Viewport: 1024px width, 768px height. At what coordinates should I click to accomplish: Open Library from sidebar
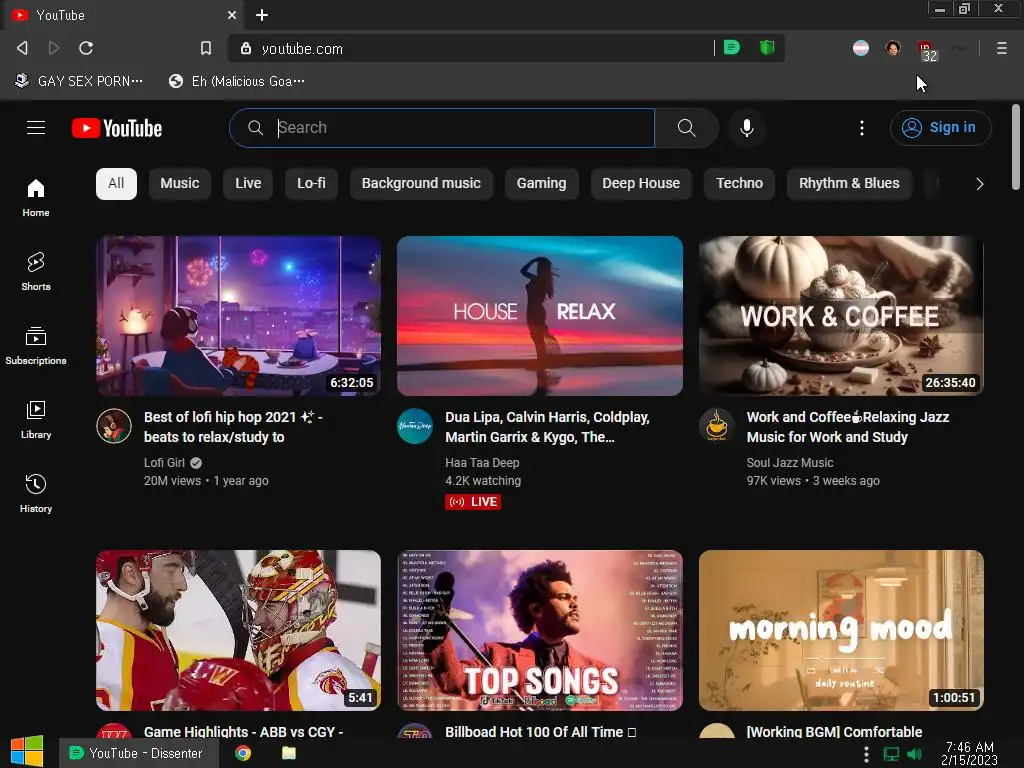coord(36,419)
